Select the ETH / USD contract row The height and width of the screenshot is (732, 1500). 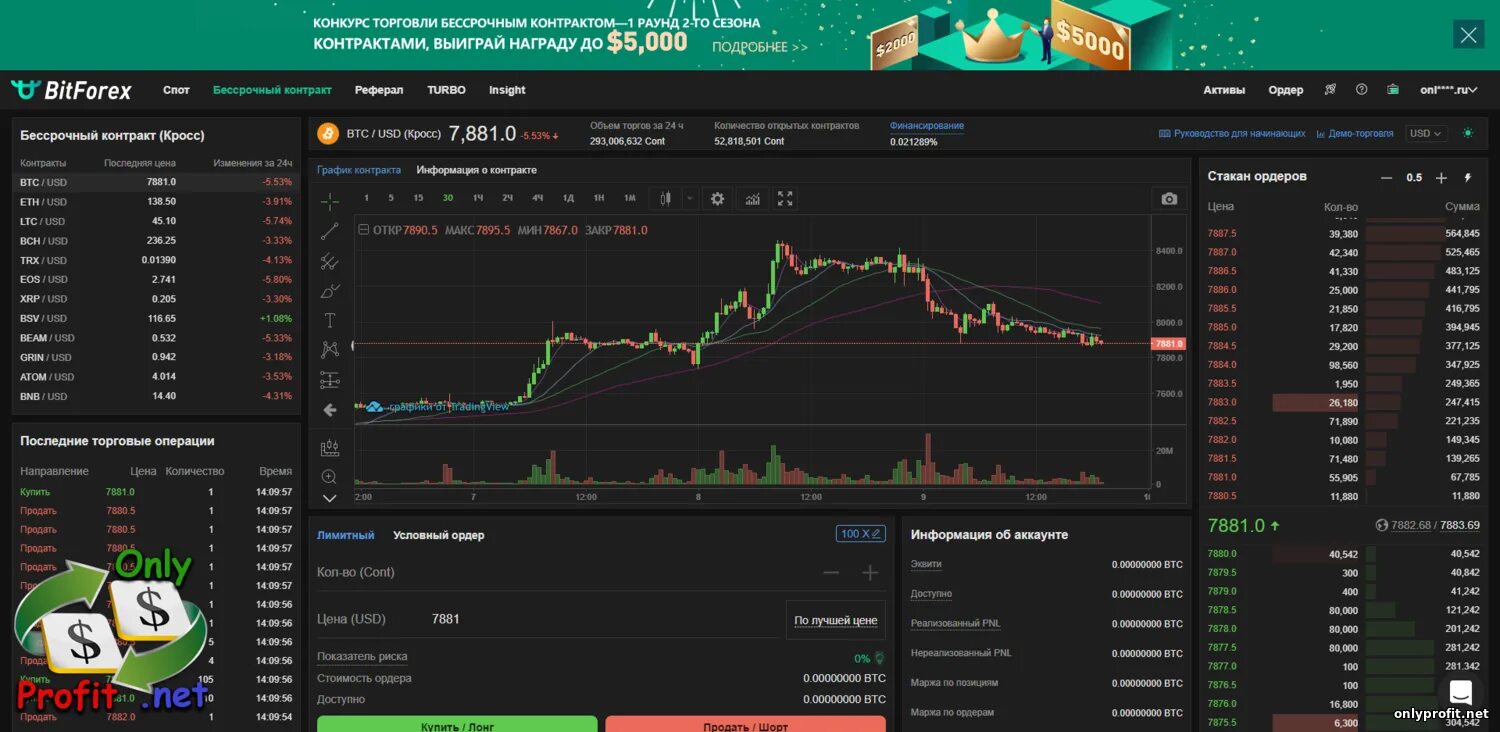click(x=156, y=201)
